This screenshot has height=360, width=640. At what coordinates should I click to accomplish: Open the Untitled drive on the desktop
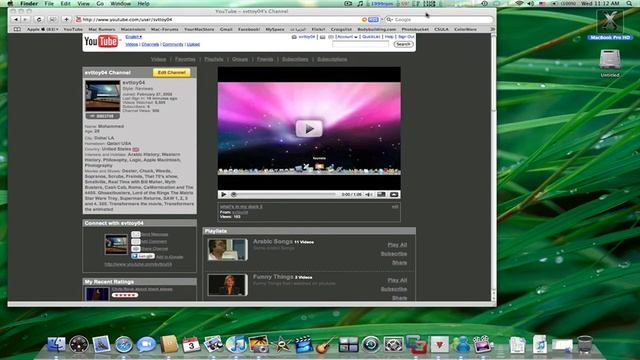tap(610, 63)
